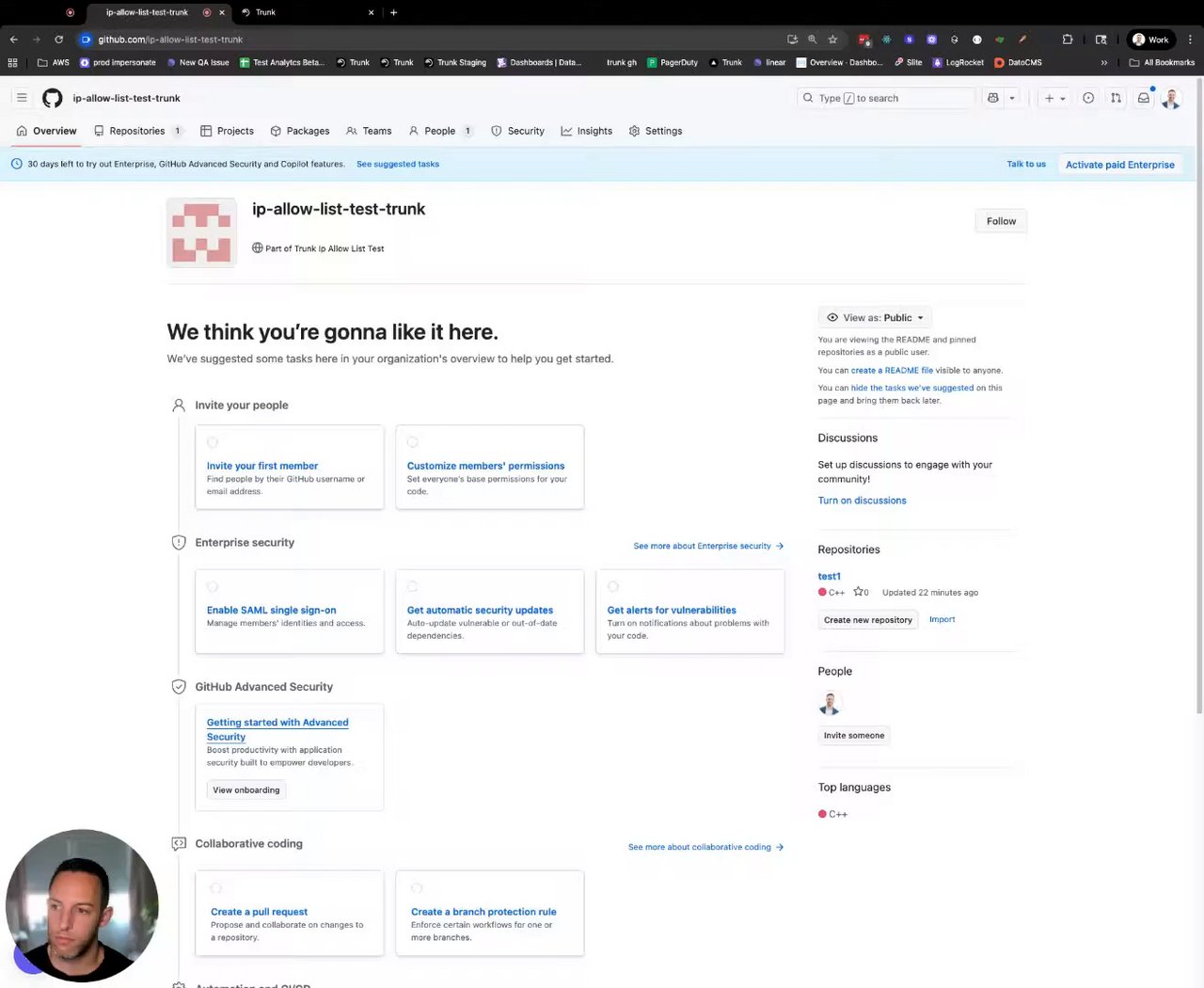Open the notifications inbox icon
The width and height of the screenshot is (1204, 988).
(1144, 98)
